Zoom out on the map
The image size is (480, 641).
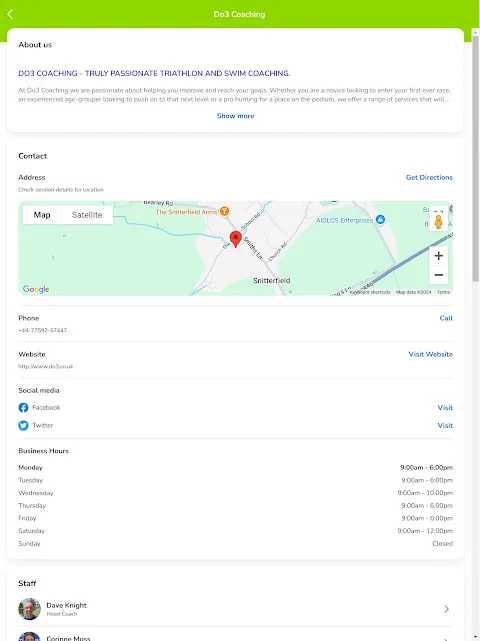pos(438,275)
